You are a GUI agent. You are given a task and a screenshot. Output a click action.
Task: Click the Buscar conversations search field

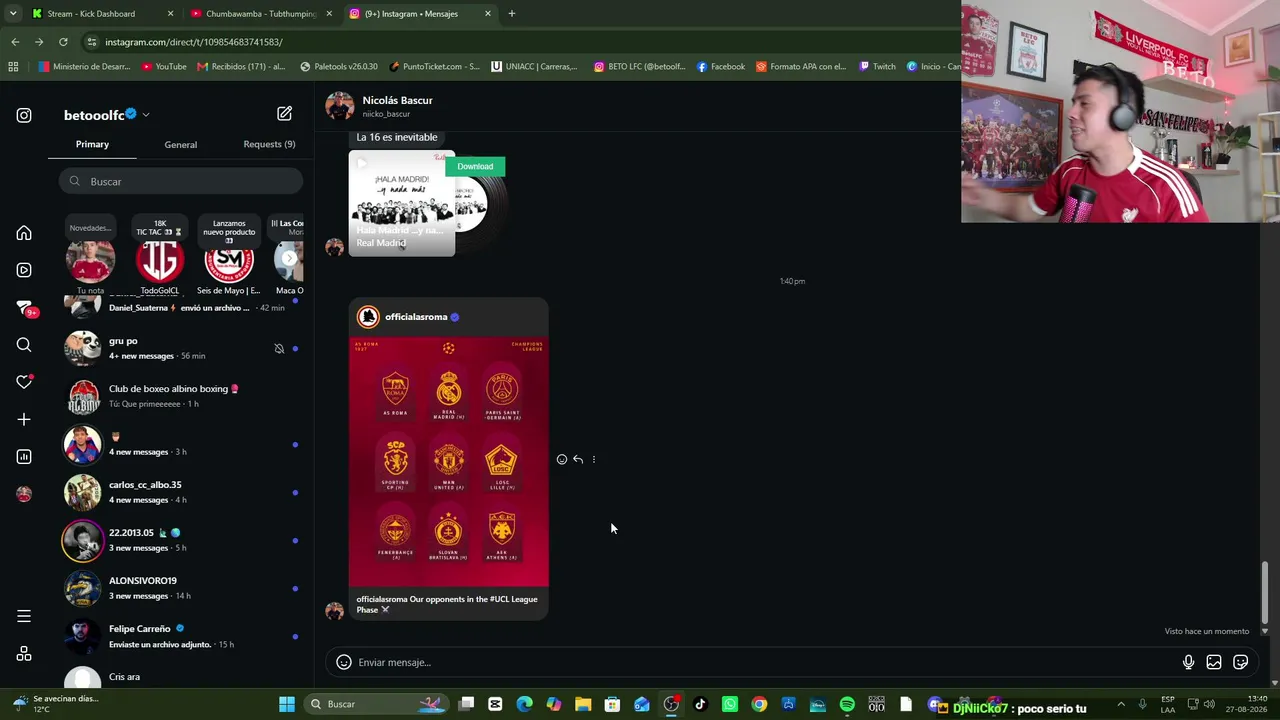[180, 181]
